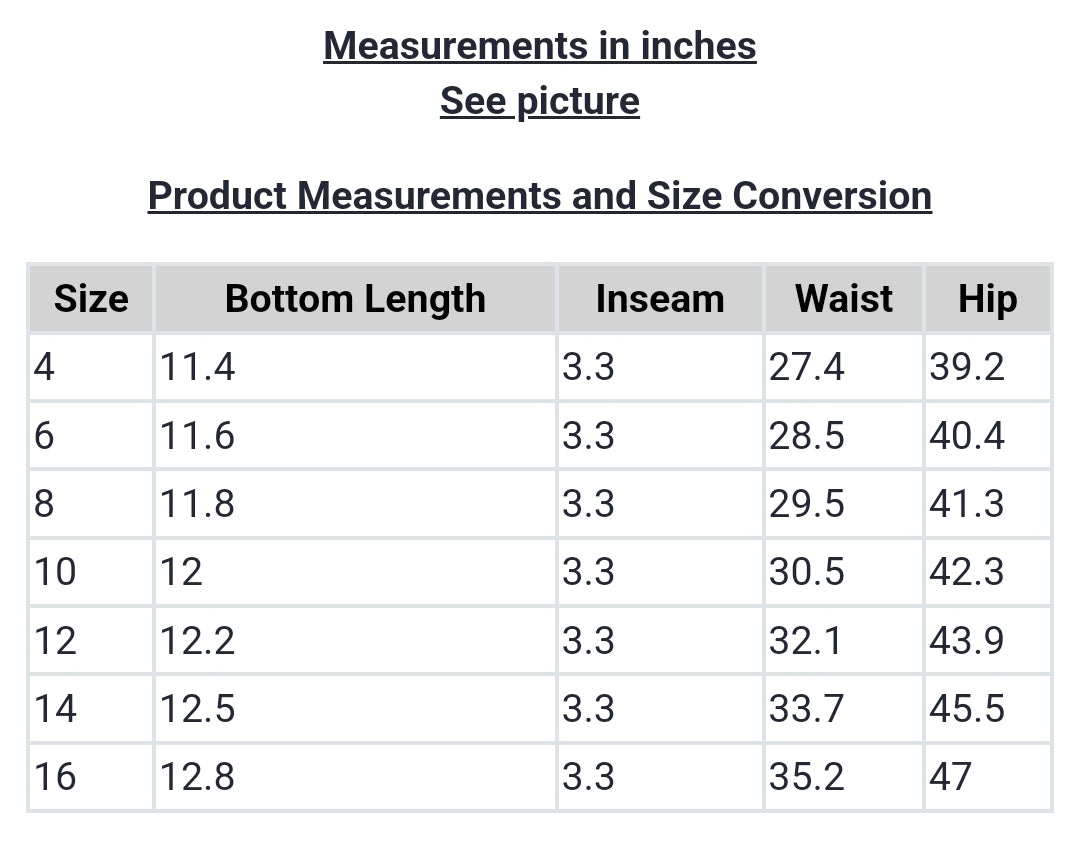This screenshot has width=1080, height=856.
Task: Select the Size column header
Action: tap(91, 299)
